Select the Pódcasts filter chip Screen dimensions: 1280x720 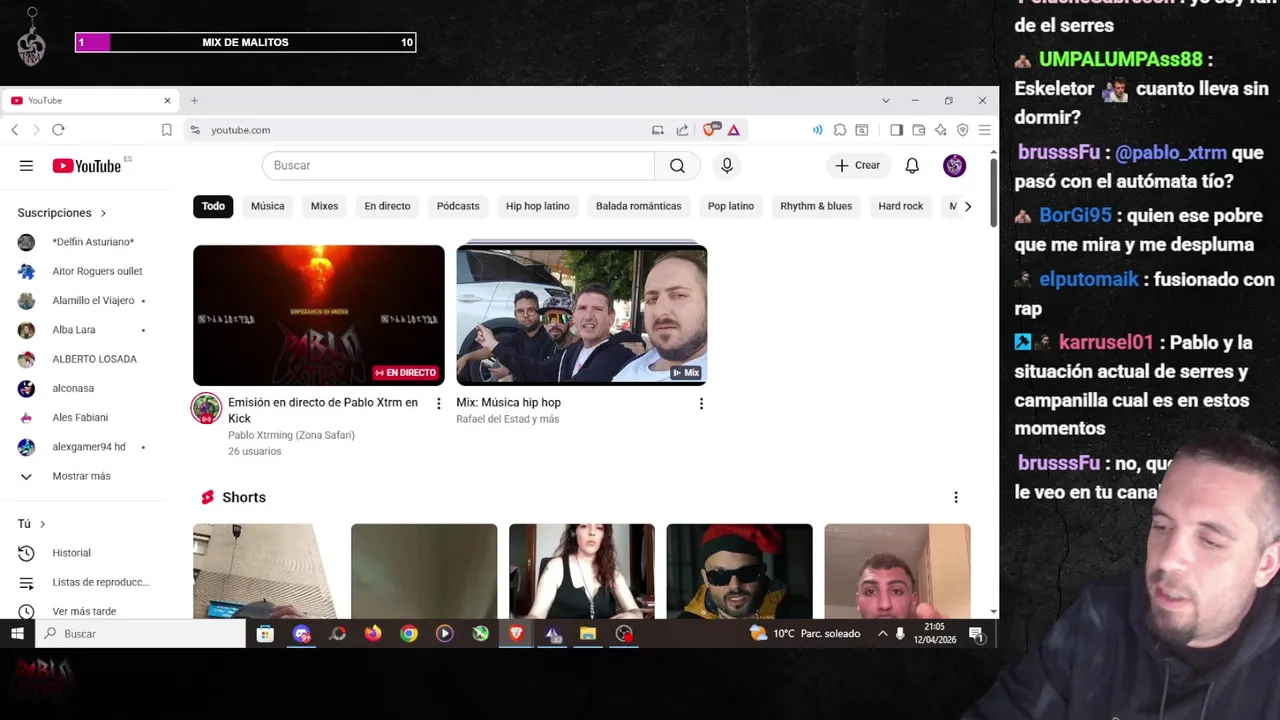pyautogui.click(x=458, y=206)
